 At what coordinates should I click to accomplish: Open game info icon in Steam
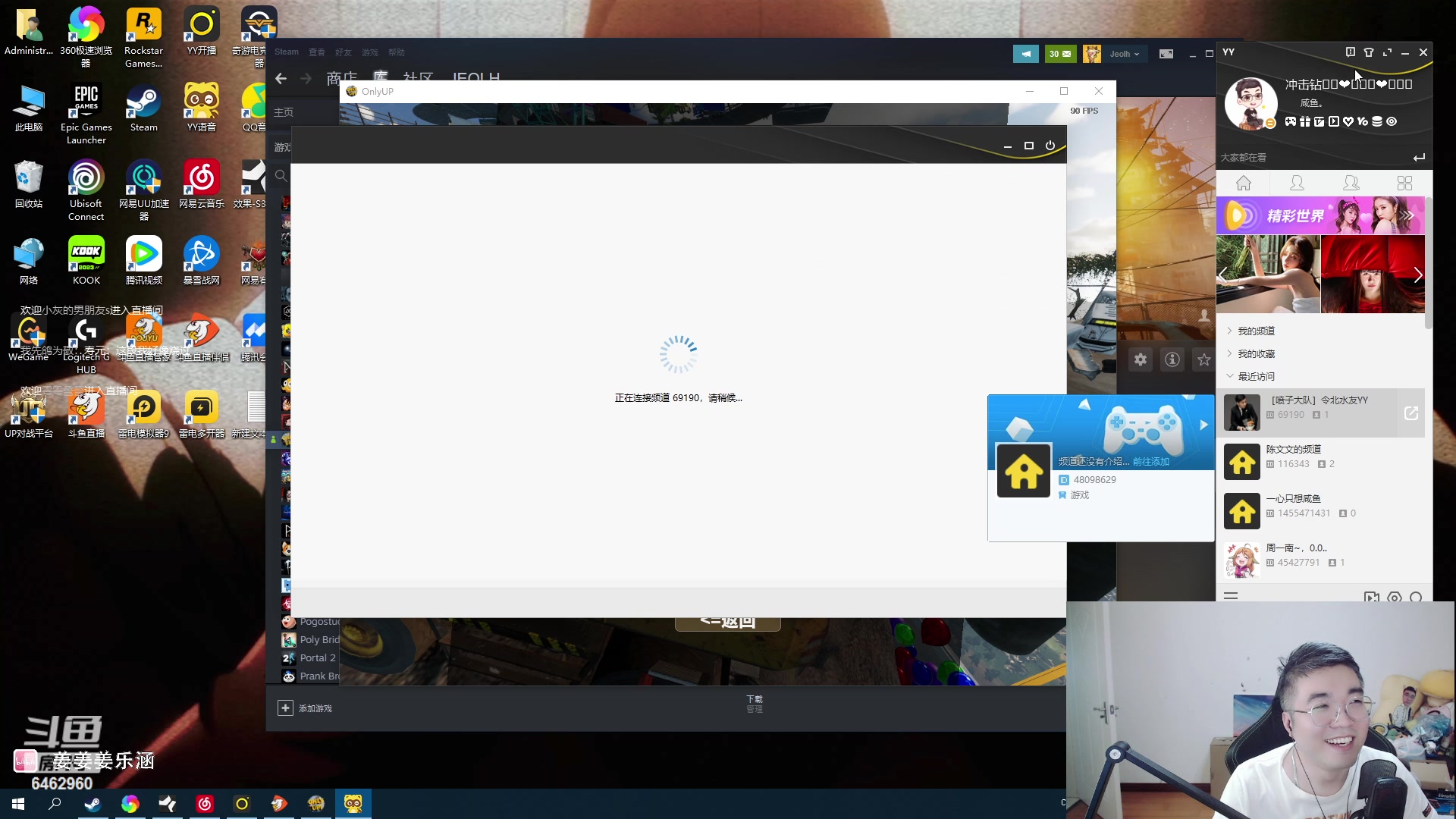click(x=1172, y=359)
